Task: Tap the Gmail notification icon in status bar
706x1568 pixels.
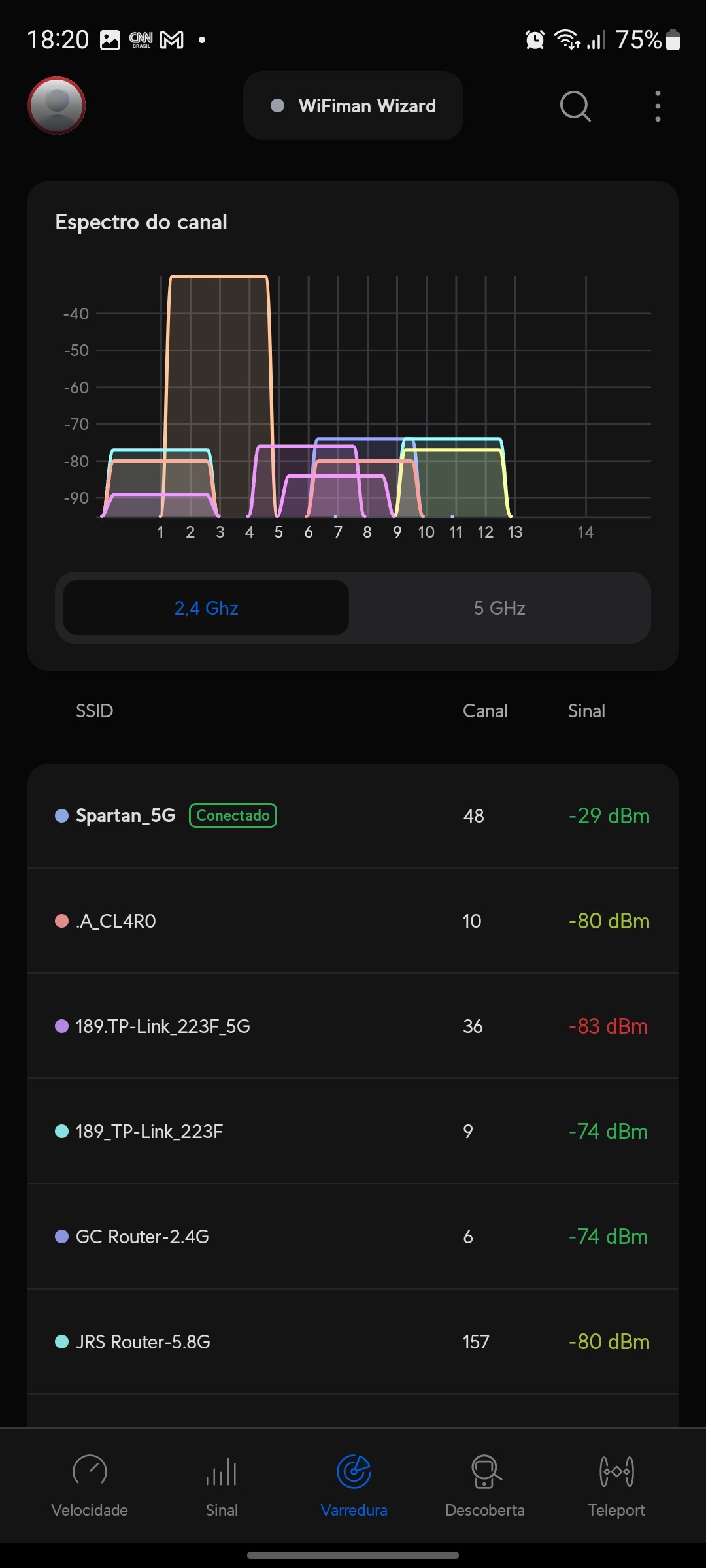Action: (x=172, y=40)
